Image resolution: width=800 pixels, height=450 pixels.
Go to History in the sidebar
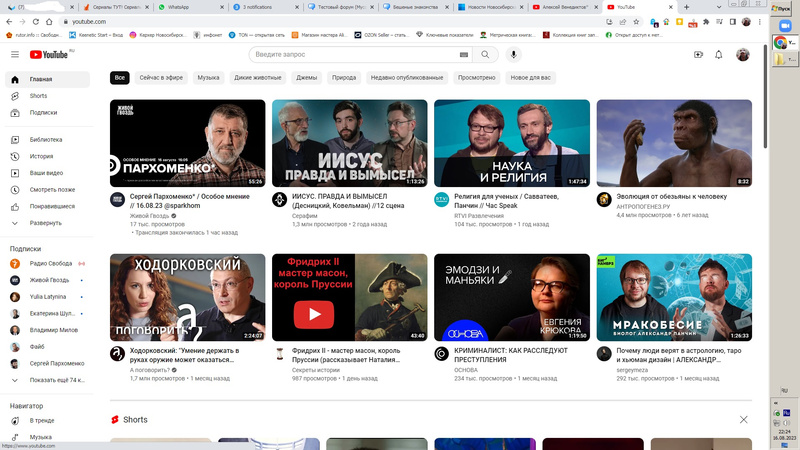point(41,156)
